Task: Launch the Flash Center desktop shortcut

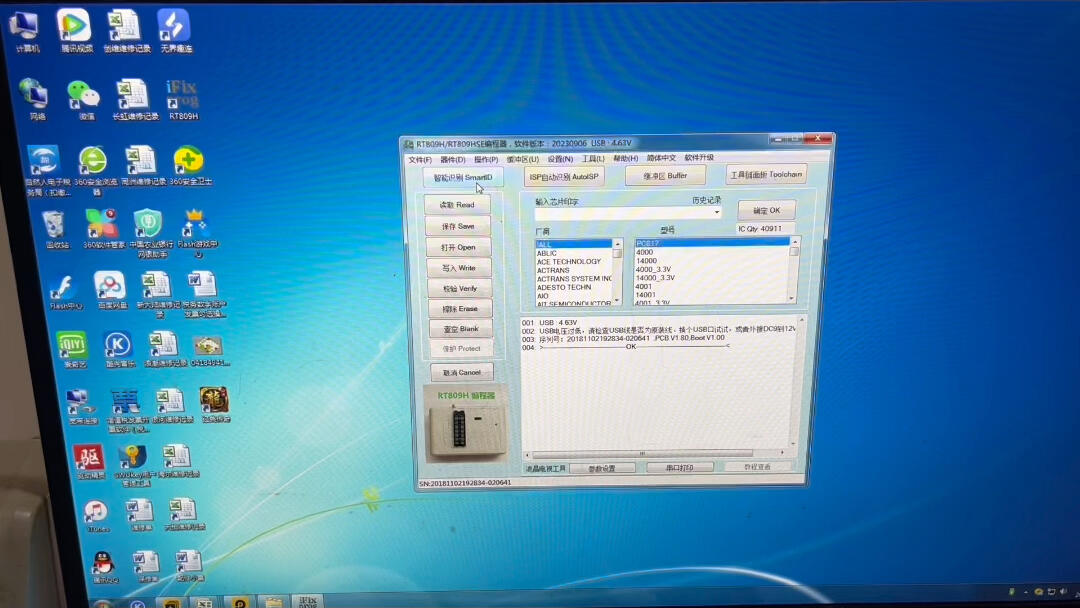Action: [65, 292]
